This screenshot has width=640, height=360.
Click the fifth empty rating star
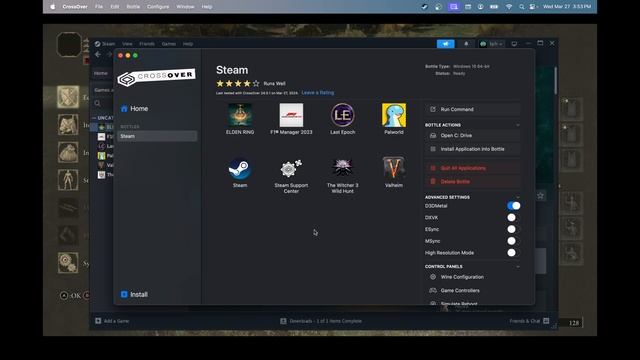(256, 83)
